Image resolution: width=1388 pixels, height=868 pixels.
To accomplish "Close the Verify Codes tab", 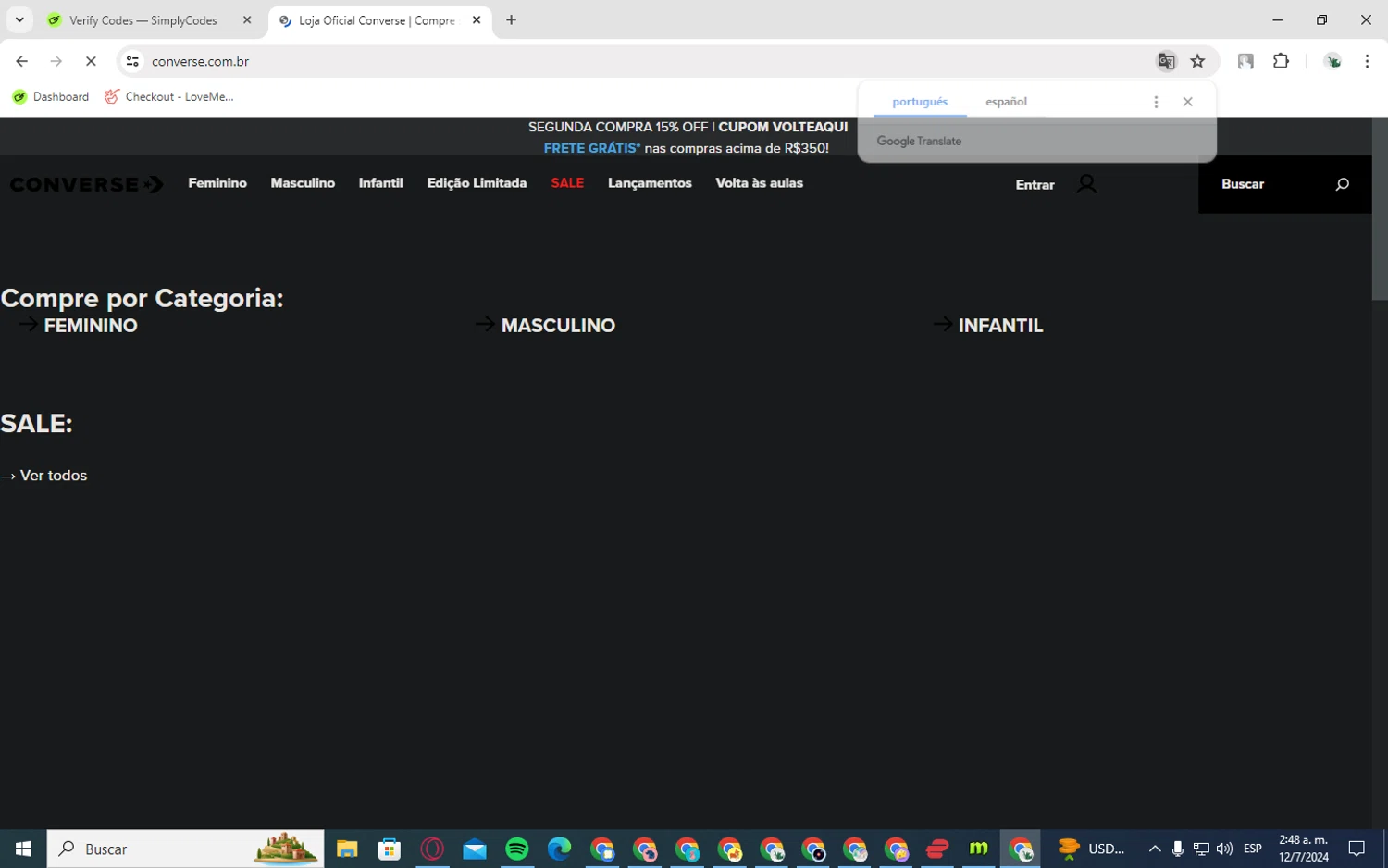I will [x=247, y=19].
